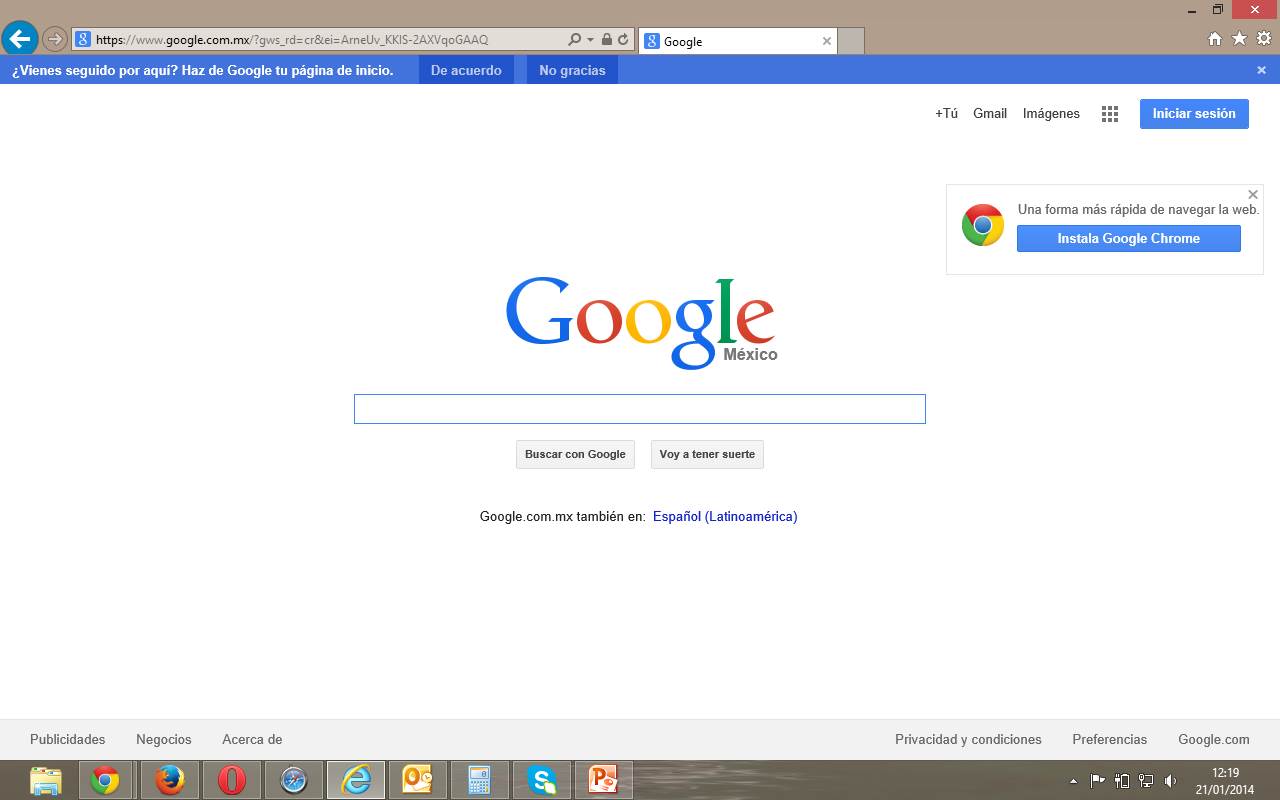This screenshot has height=800, width=1280.
Task: Click Instala Google Chrome button
Action: 1129,238
